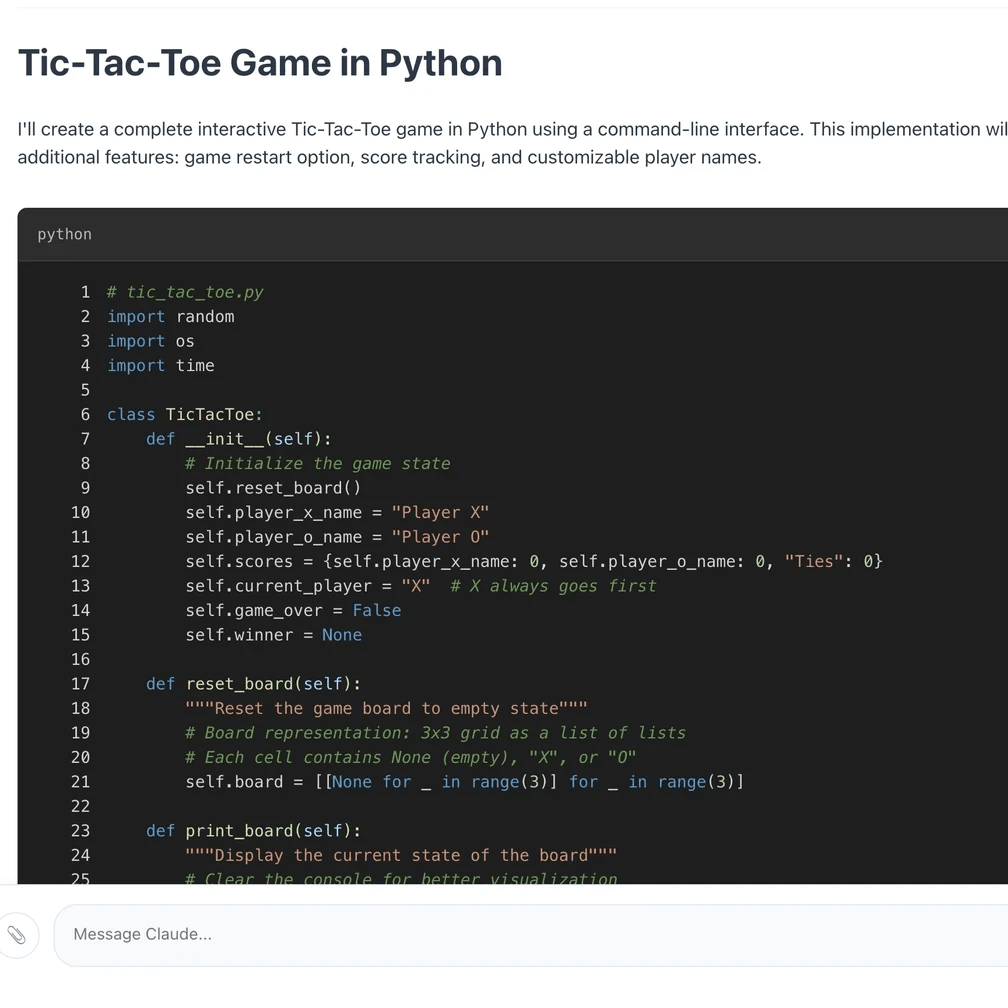Click the self.scores dictionary line
Screen dimensions: 1008x1008
pyautogui.click(x=533, y=562)
